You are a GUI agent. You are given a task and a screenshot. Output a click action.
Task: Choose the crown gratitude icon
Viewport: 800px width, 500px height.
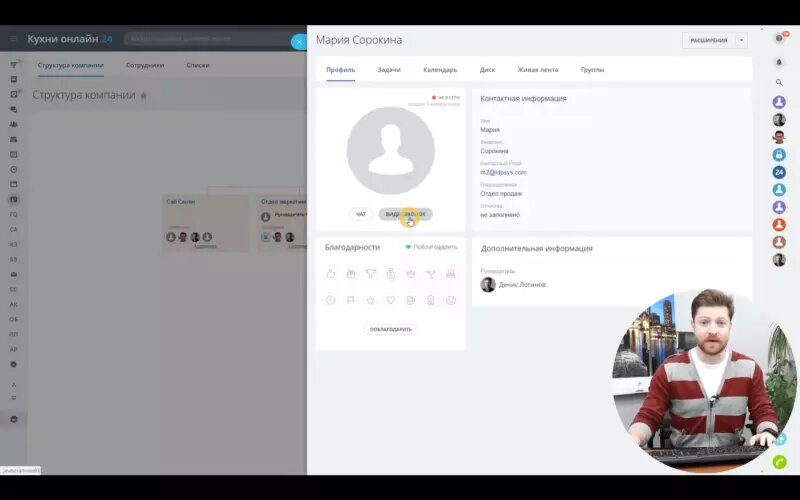click(x=411, y=274)
